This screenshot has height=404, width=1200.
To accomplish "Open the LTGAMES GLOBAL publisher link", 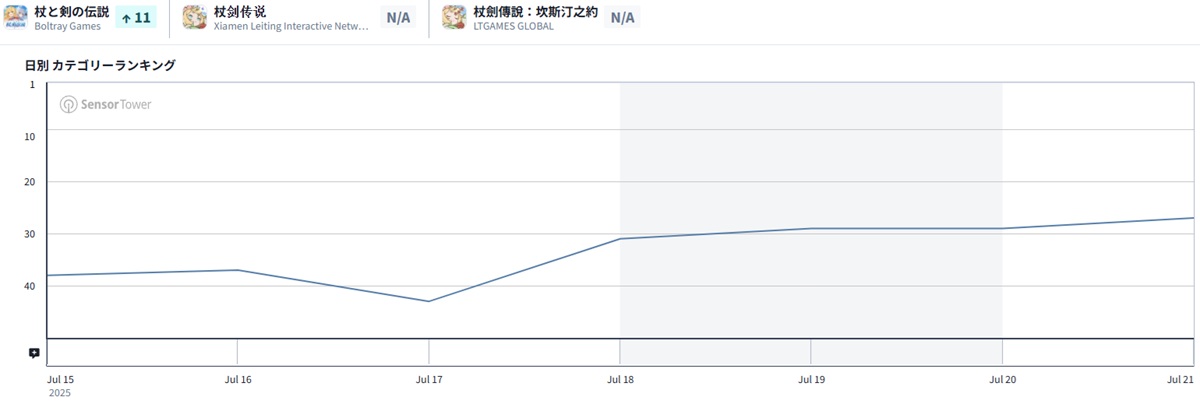I will click(513, 27).
